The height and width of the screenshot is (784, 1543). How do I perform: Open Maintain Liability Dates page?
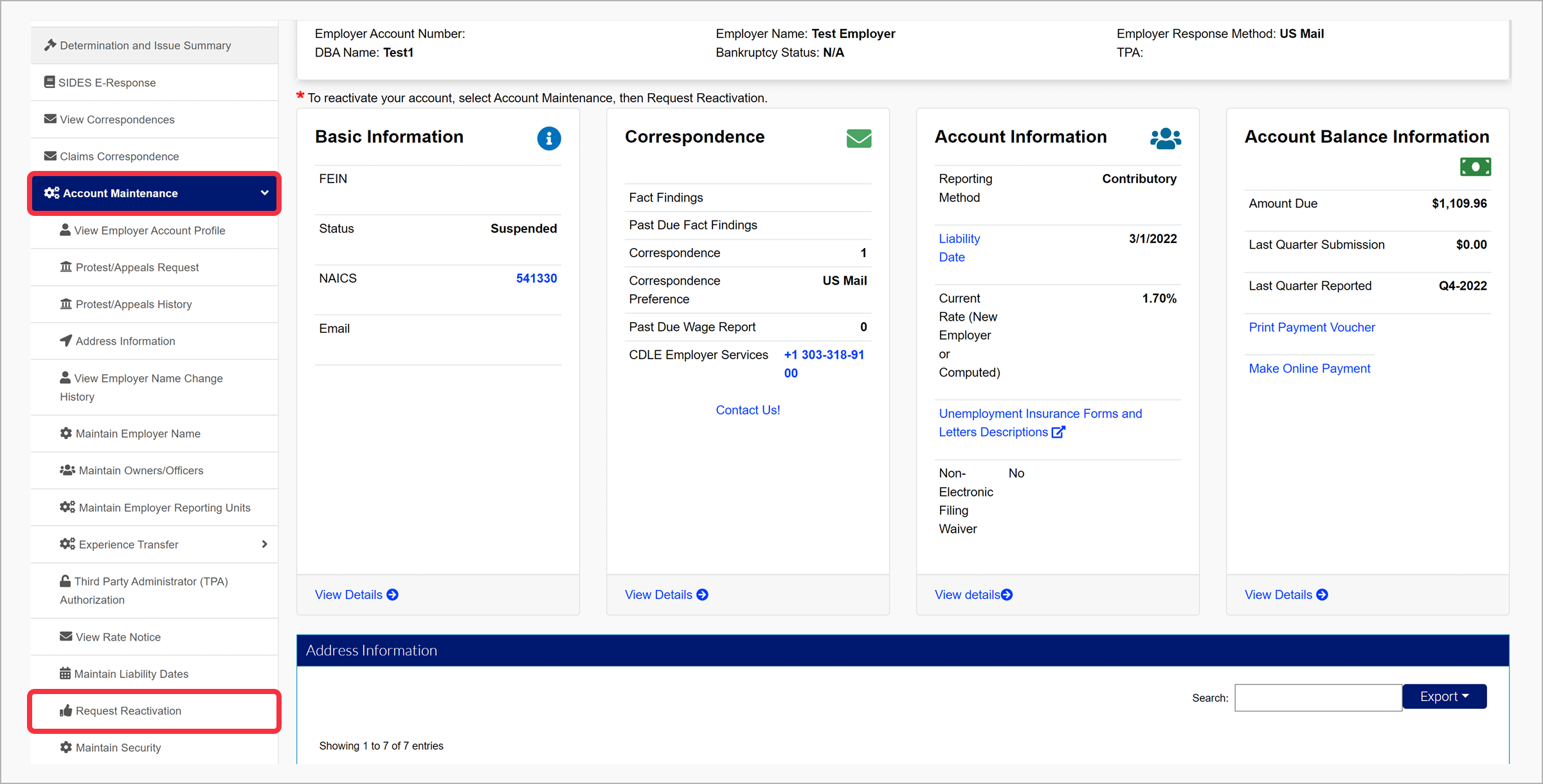click(154, 673)
